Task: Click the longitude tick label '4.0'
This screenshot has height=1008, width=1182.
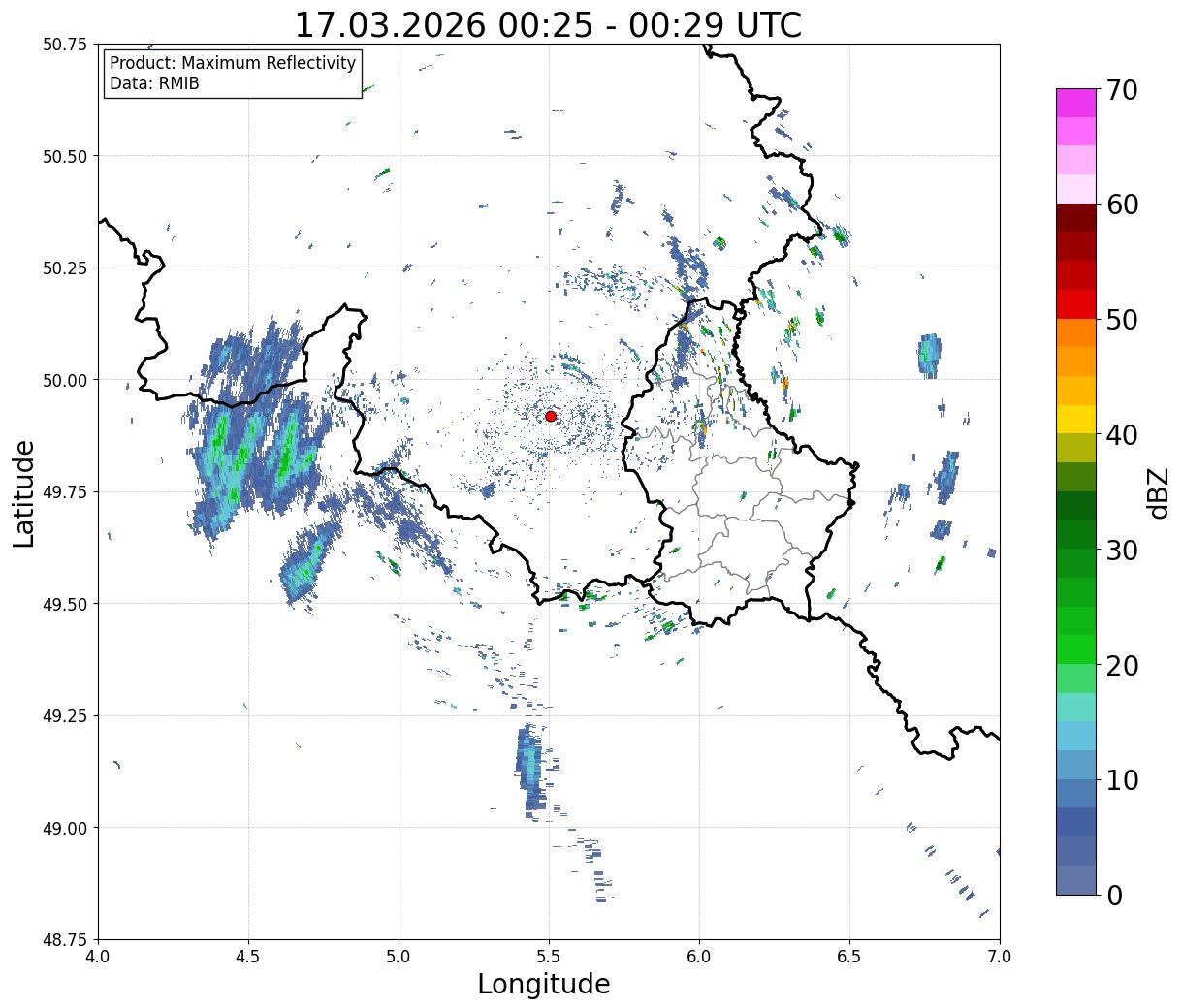Action: click(99, 957)
